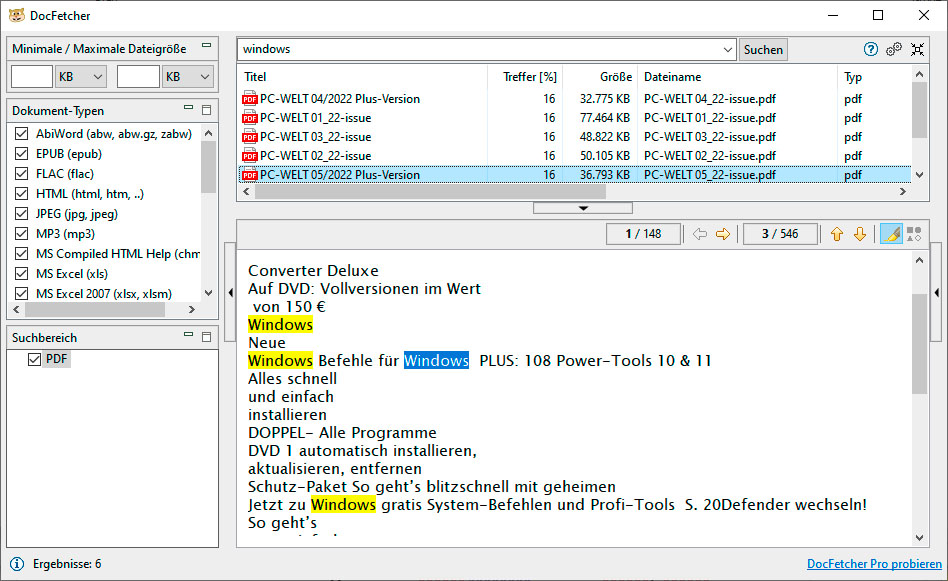
Task: Click the Suchen button
Action: tap(763, 50)
